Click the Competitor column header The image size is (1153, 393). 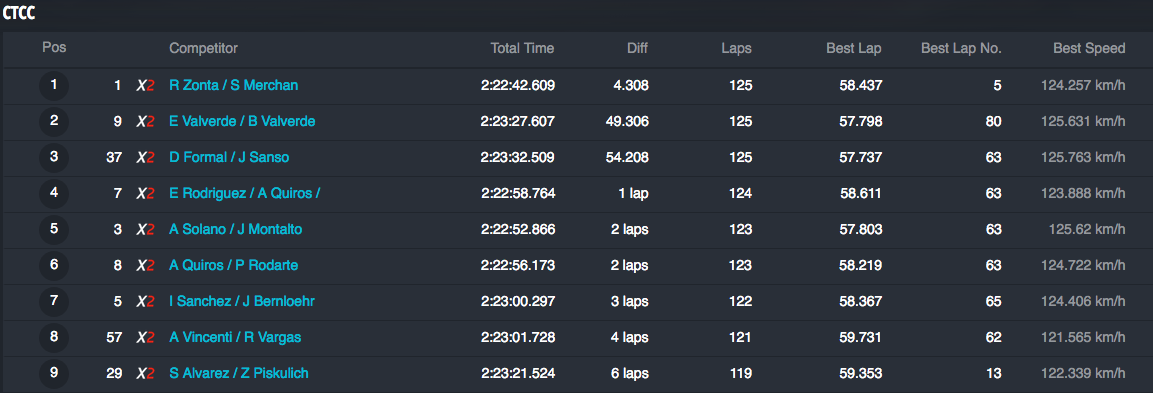click(204, 49)
